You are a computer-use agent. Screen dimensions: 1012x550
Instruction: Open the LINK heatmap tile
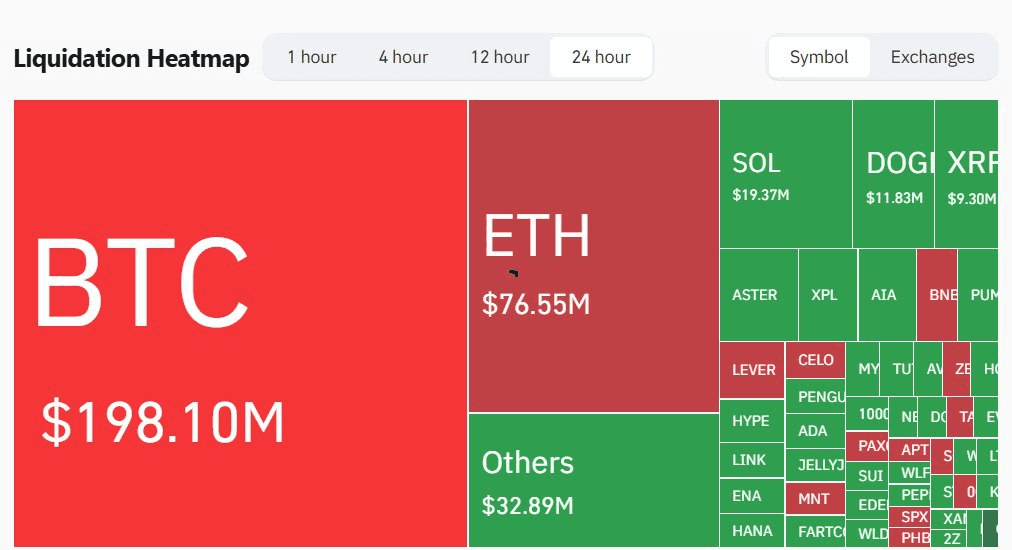(x=751, y=460)
